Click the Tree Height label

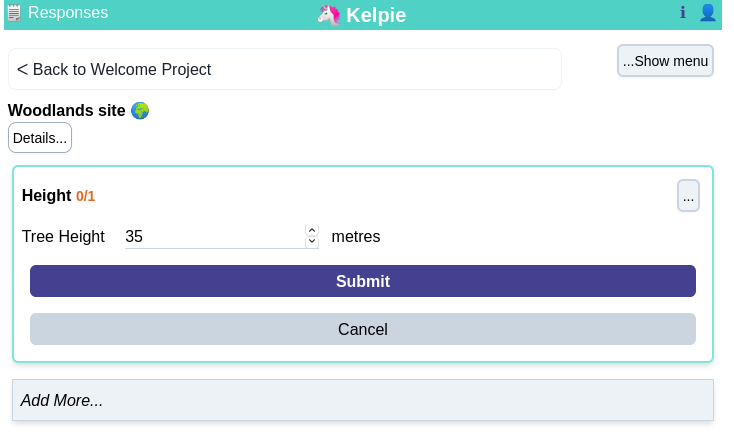click(x=63, y=236)
